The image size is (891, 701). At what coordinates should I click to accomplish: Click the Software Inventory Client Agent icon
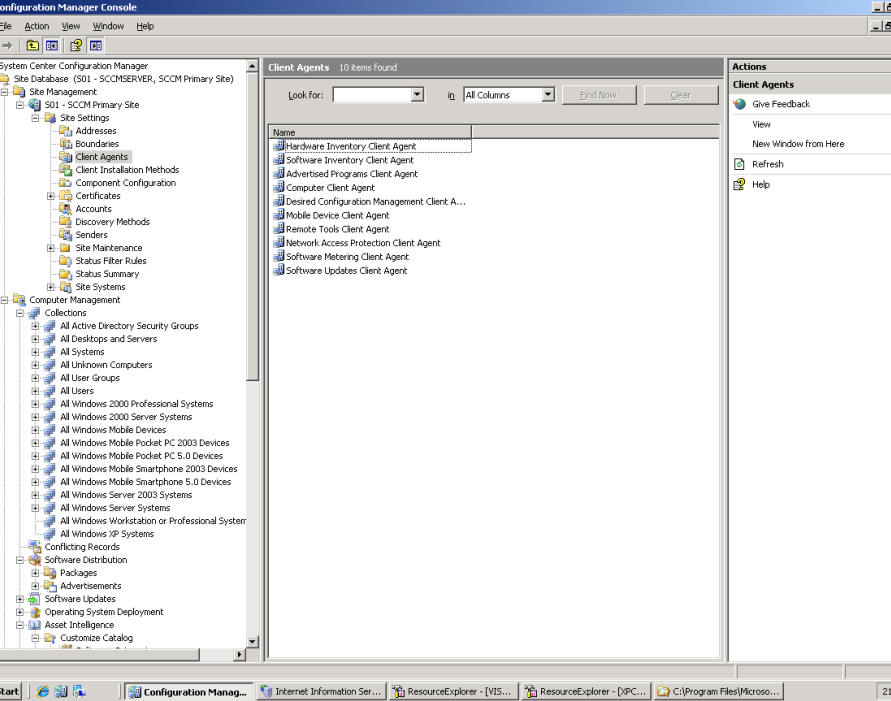point(279,160)
